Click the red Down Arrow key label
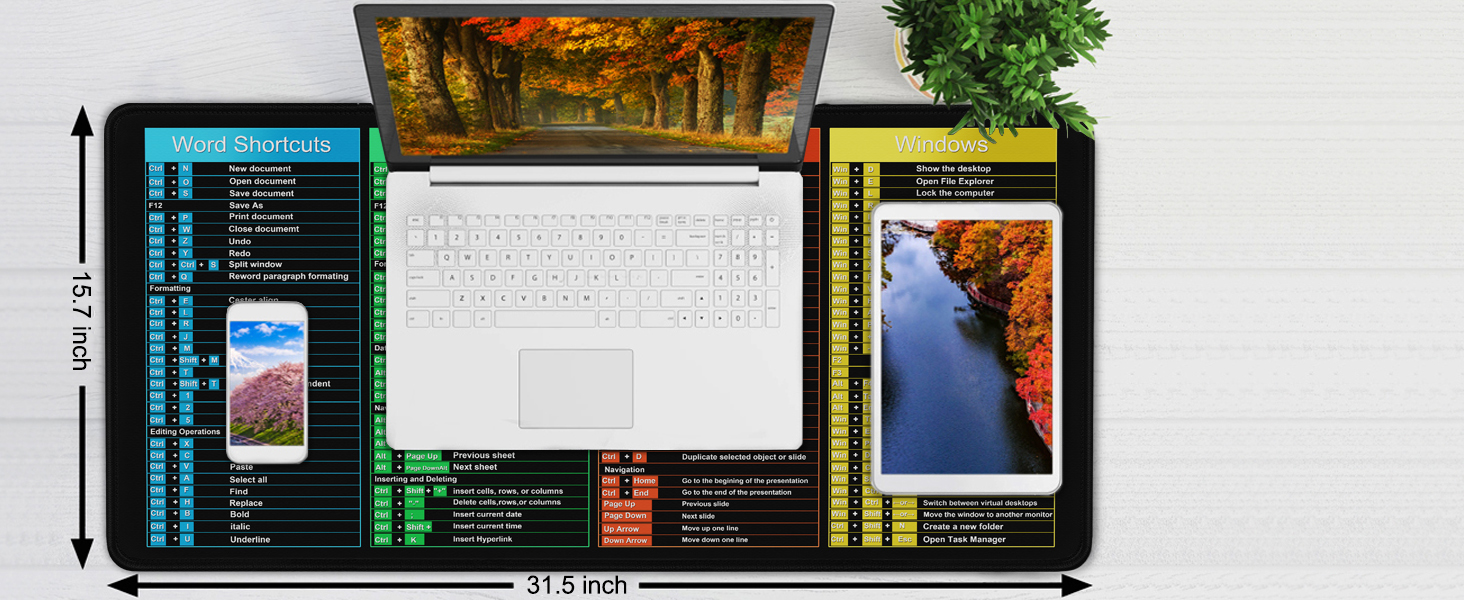This screenshot has width=1464, height=600. [626, 540]
